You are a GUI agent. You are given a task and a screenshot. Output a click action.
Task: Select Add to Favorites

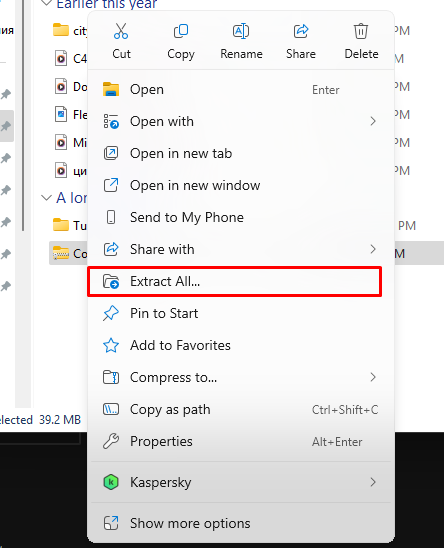click(241, 345)
